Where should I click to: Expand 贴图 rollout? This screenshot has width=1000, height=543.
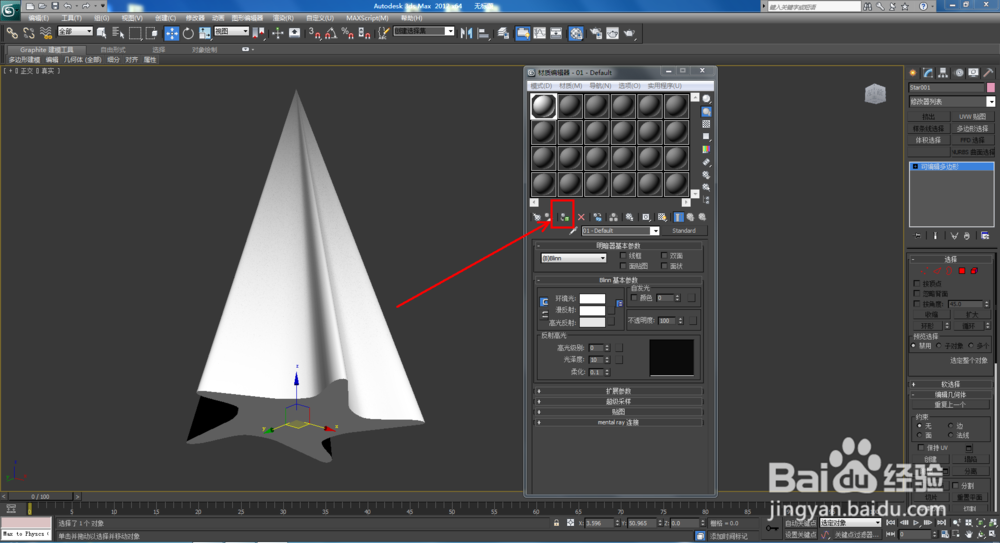pos(618,412)
